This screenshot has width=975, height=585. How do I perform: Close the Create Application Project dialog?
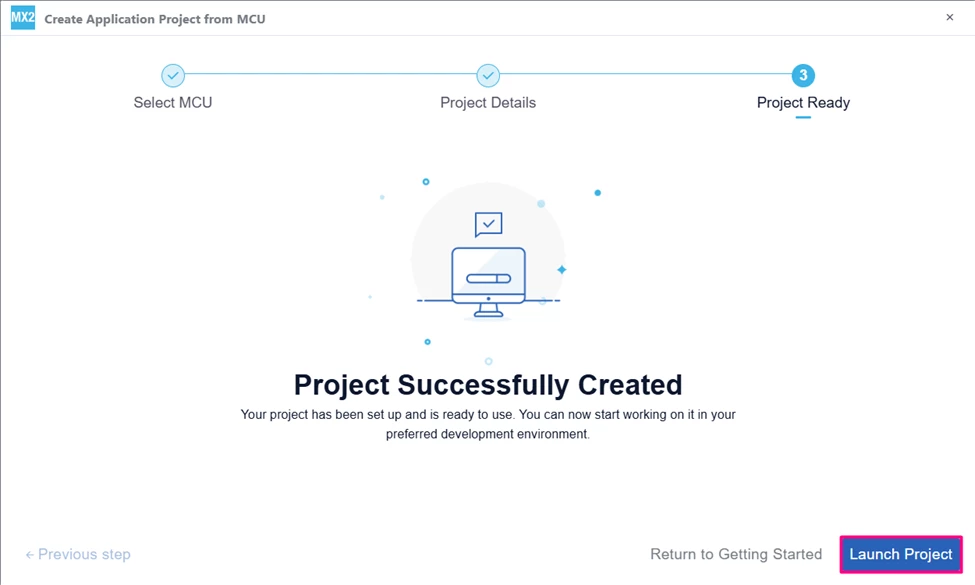pyautogui.click(x=950, y=17)
